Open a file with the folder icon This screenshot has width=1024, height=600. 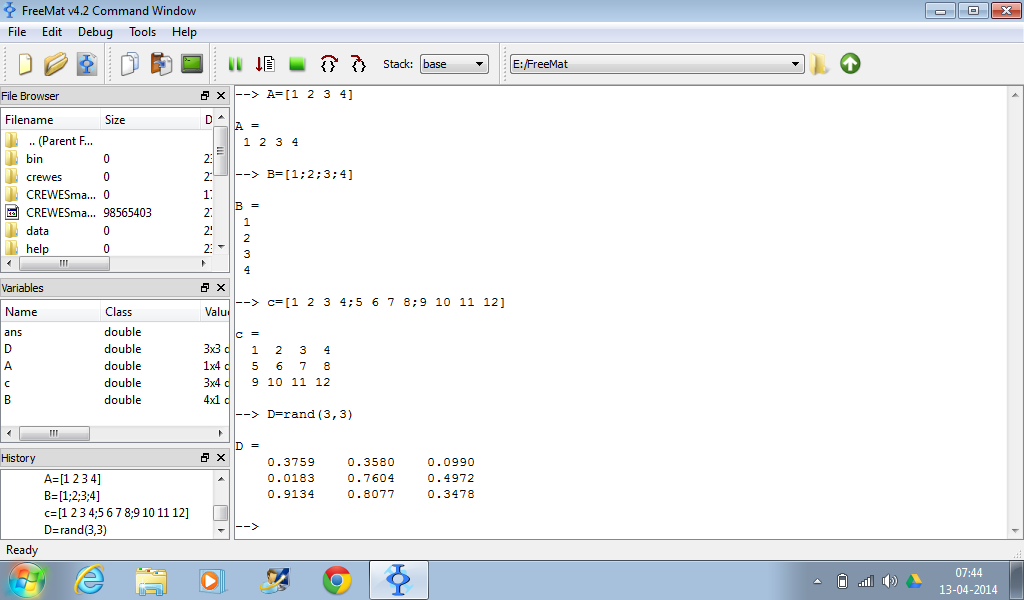tap(56, 64)
